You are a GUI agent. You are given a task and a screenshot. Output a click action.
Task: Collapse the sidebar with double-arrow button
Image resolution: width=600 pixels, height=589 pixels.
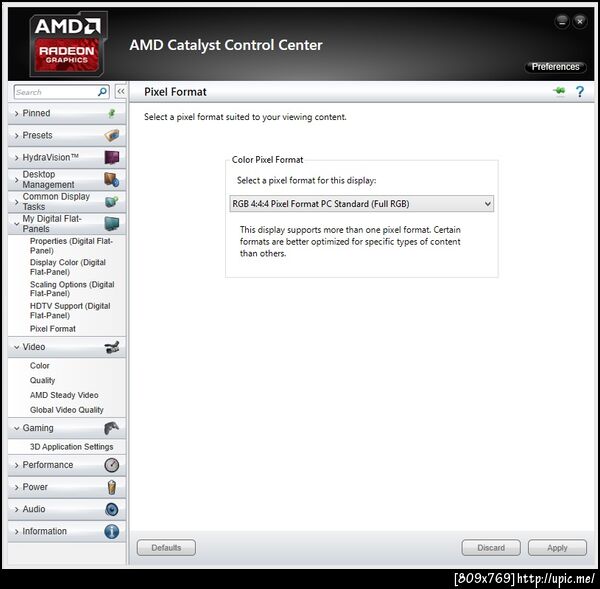tap(121, 91)
